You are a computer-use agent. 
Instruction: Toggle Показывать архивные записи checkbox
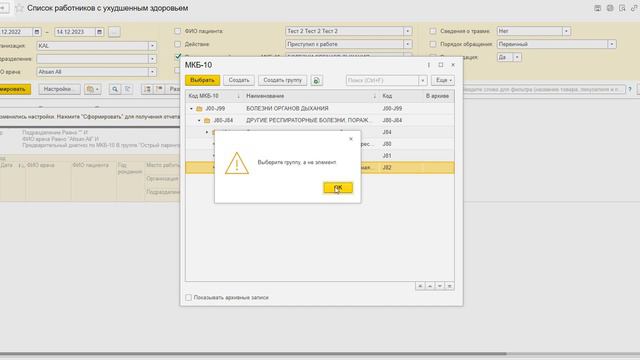tap(189, 298)
